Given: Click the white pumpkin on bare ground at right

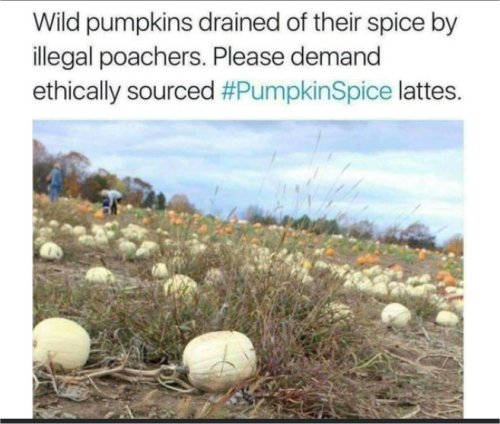Looking at the screenshot, I should (x=396, y=315).
